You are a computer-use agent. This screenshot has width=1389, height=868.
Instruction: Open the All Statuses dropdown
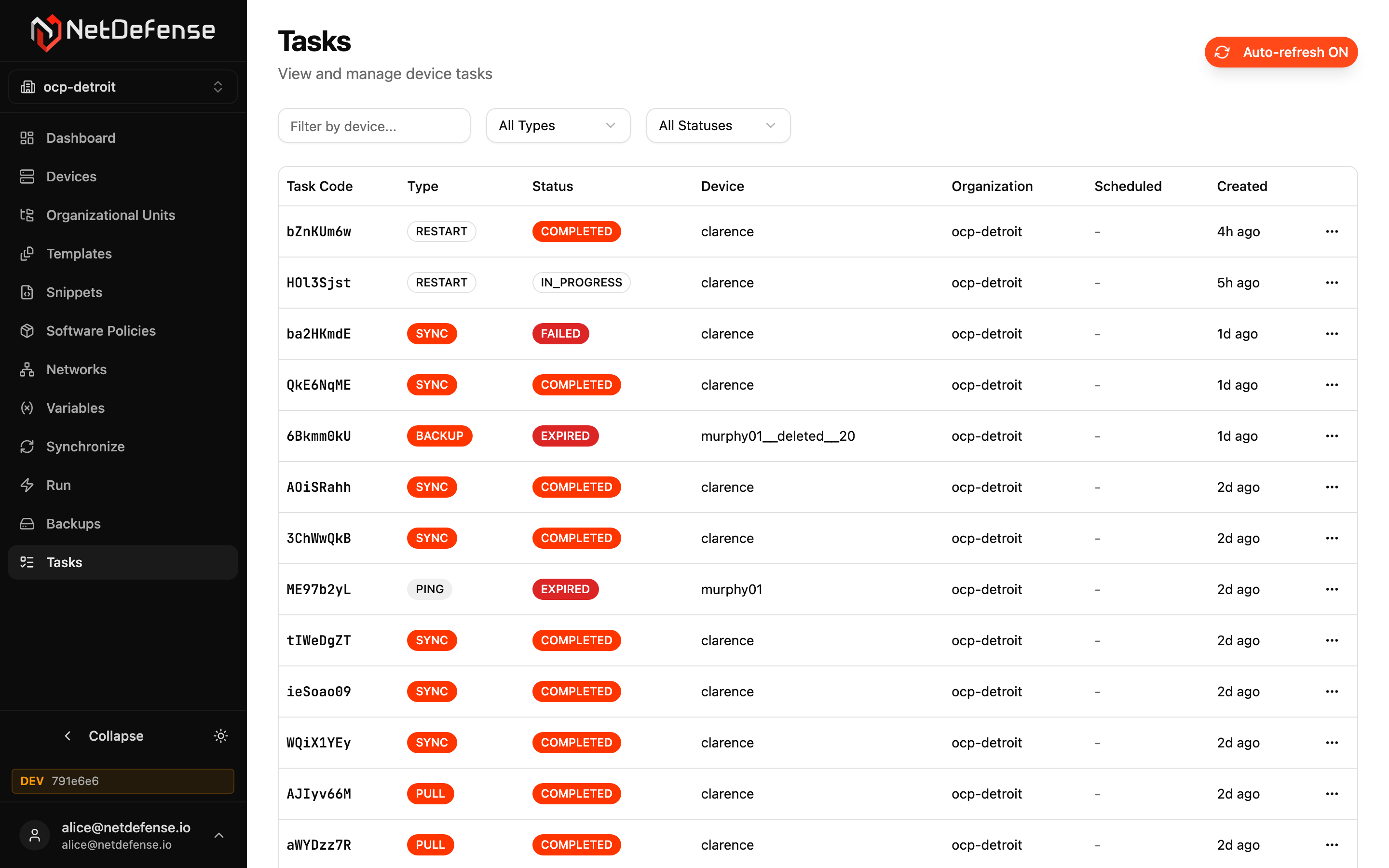pyautogui.click(x=718, y=125)
